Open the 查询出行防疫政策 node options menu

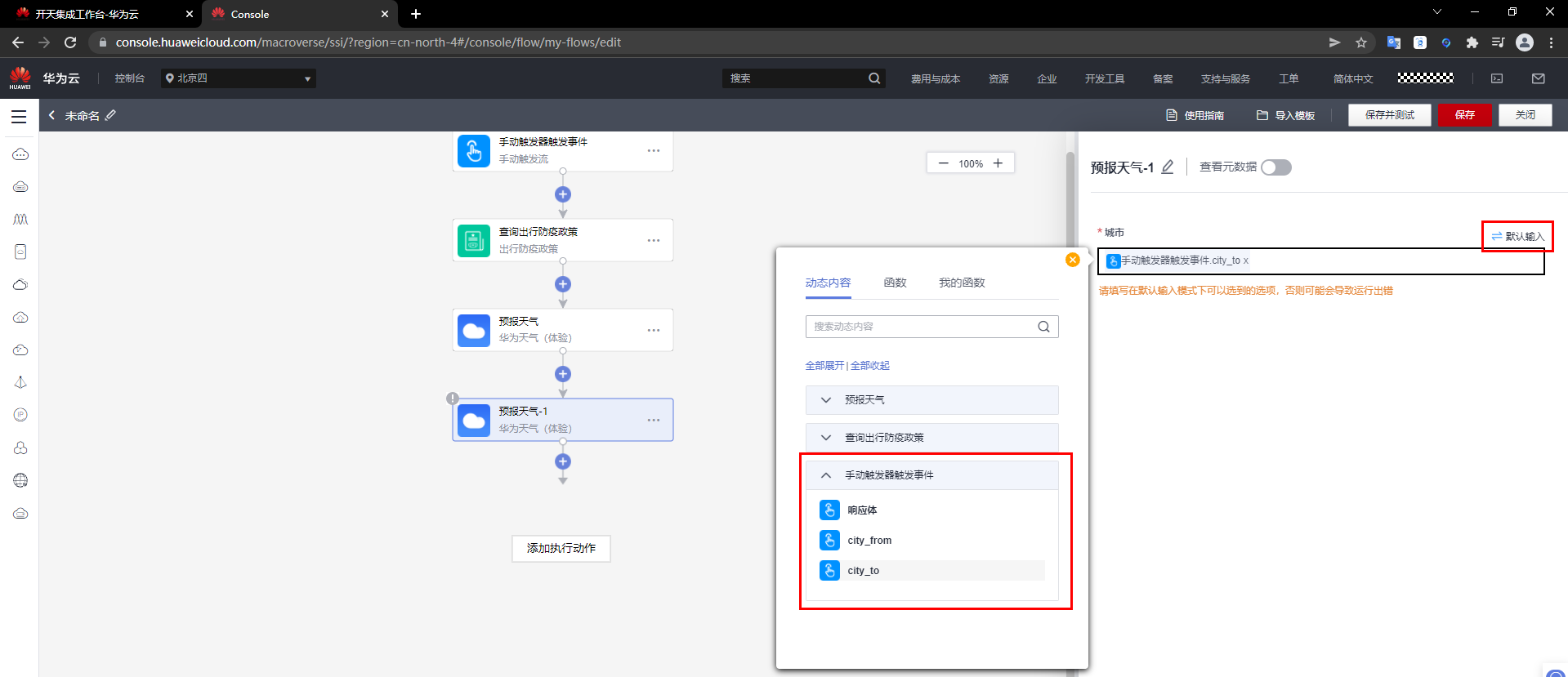(654, 240)
